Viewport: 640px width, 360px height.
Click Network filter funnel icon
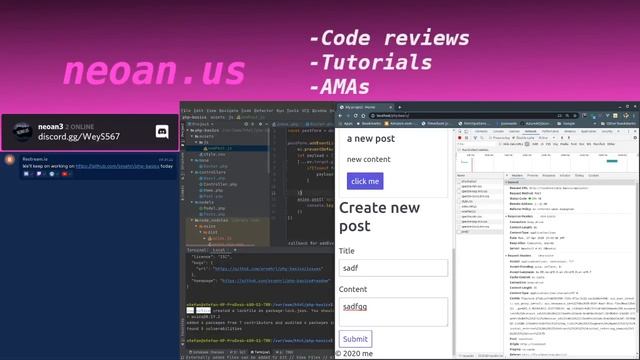[475, 138]
